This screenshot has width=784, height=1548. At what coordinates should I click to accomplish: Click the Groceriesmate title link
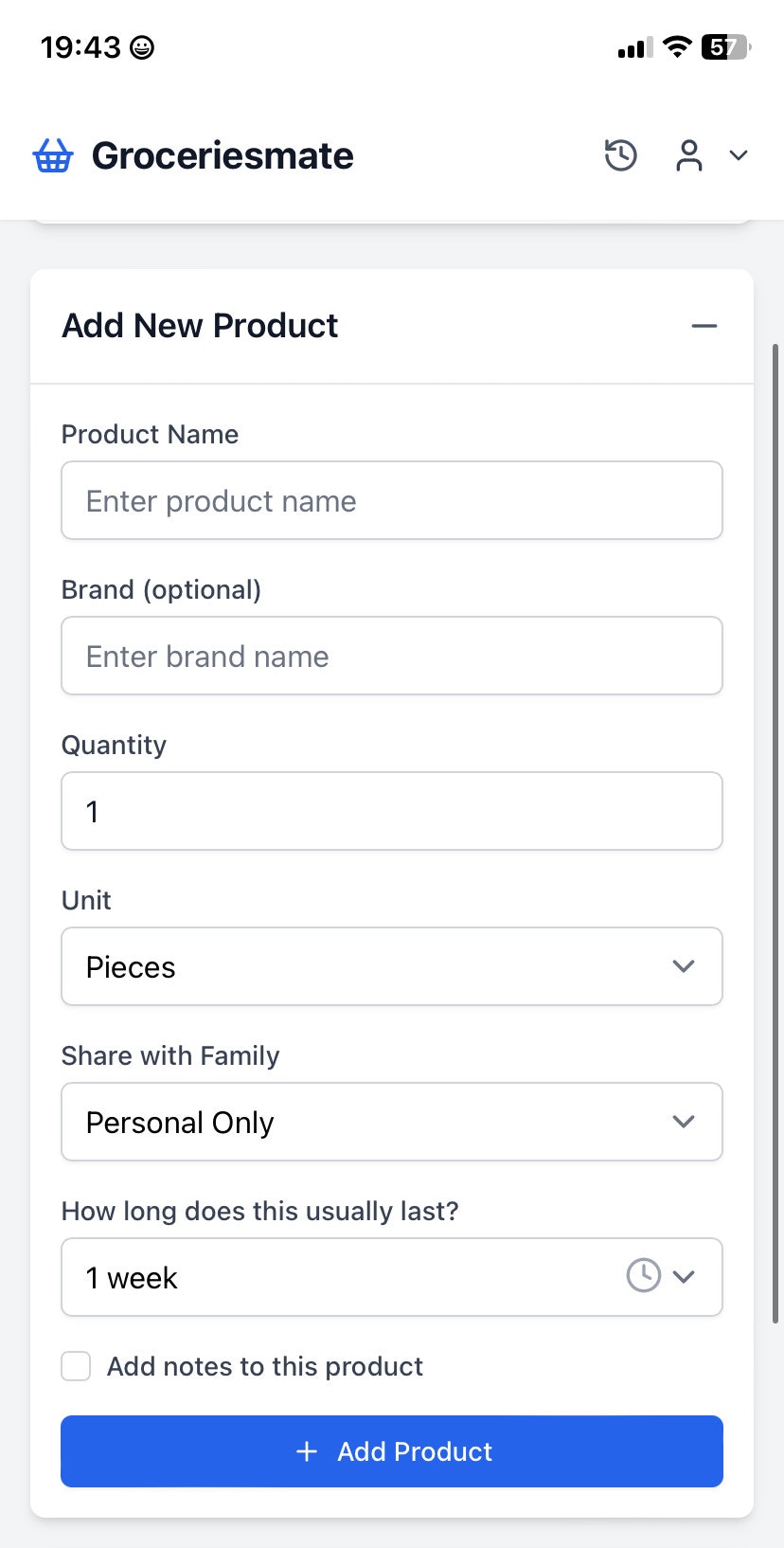click(x=223, y=155)
